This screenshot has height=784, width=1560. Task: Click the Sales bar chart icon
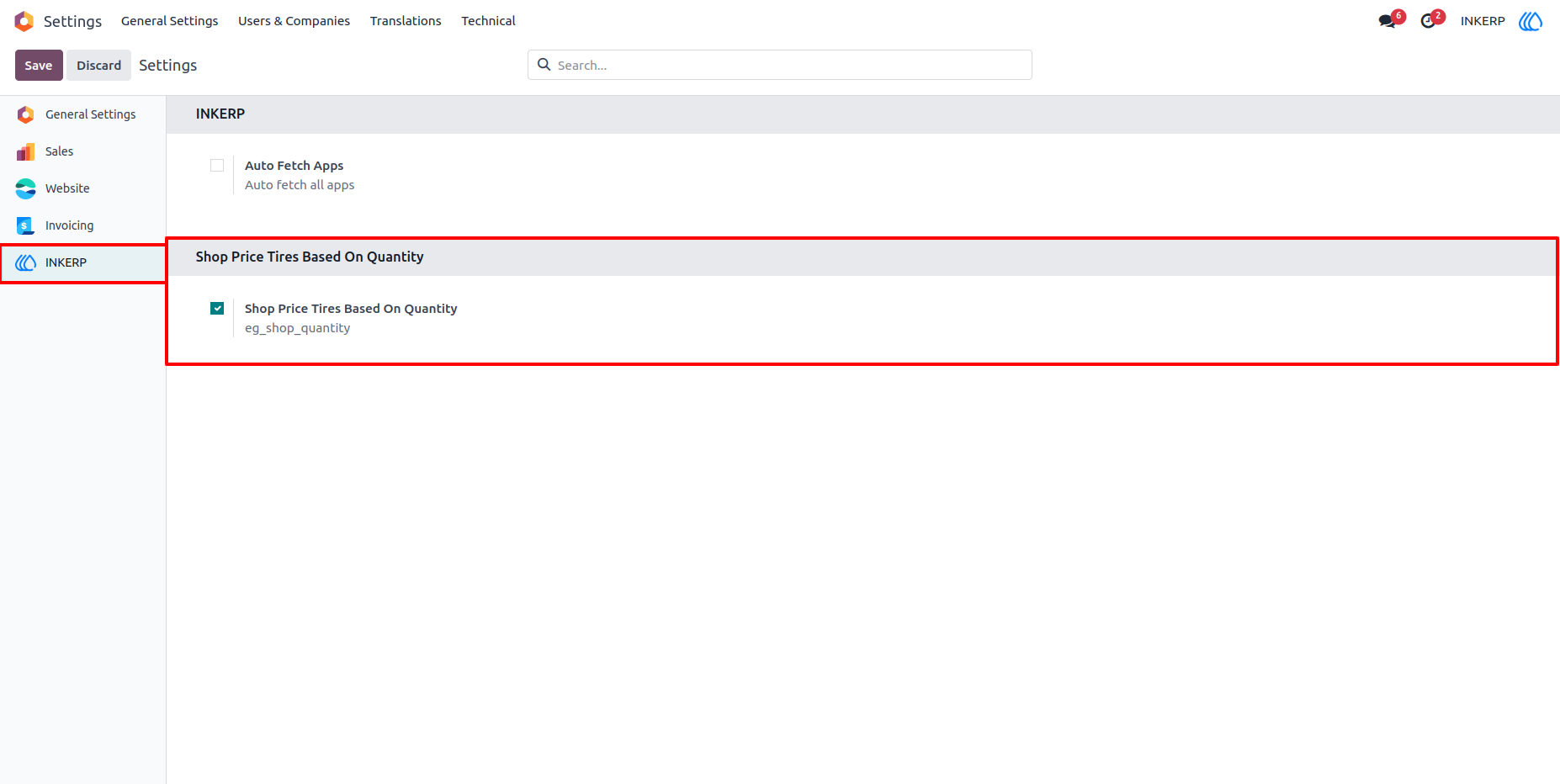[x=26, y=151]
